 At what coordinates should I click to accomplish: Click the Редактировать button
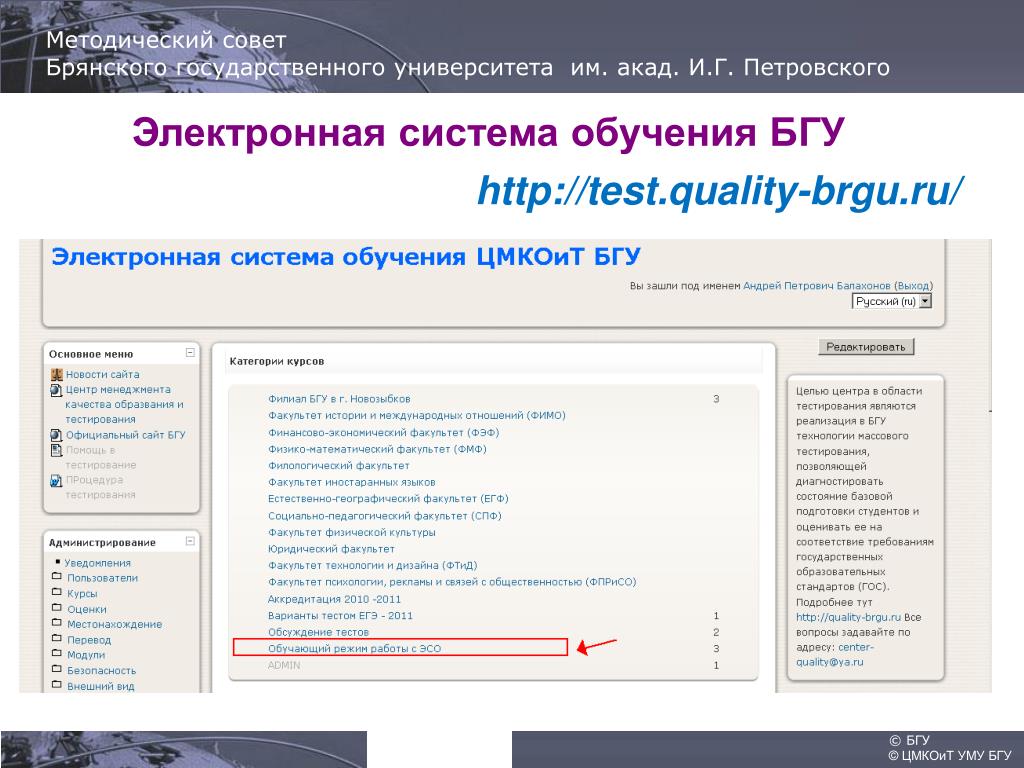tap(866, 347)
